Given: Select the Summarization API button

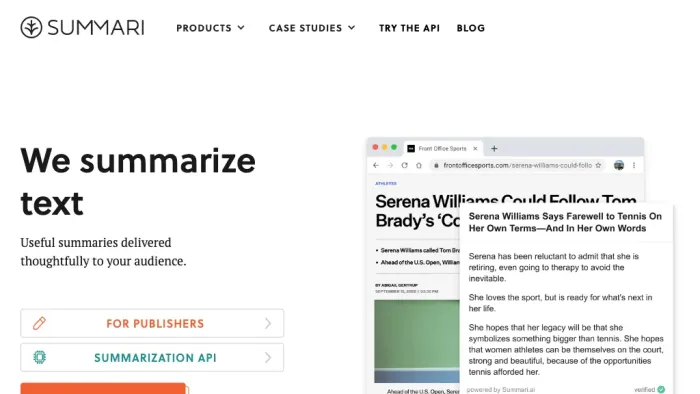Looking at the screenshot, I should pos(152,357).
